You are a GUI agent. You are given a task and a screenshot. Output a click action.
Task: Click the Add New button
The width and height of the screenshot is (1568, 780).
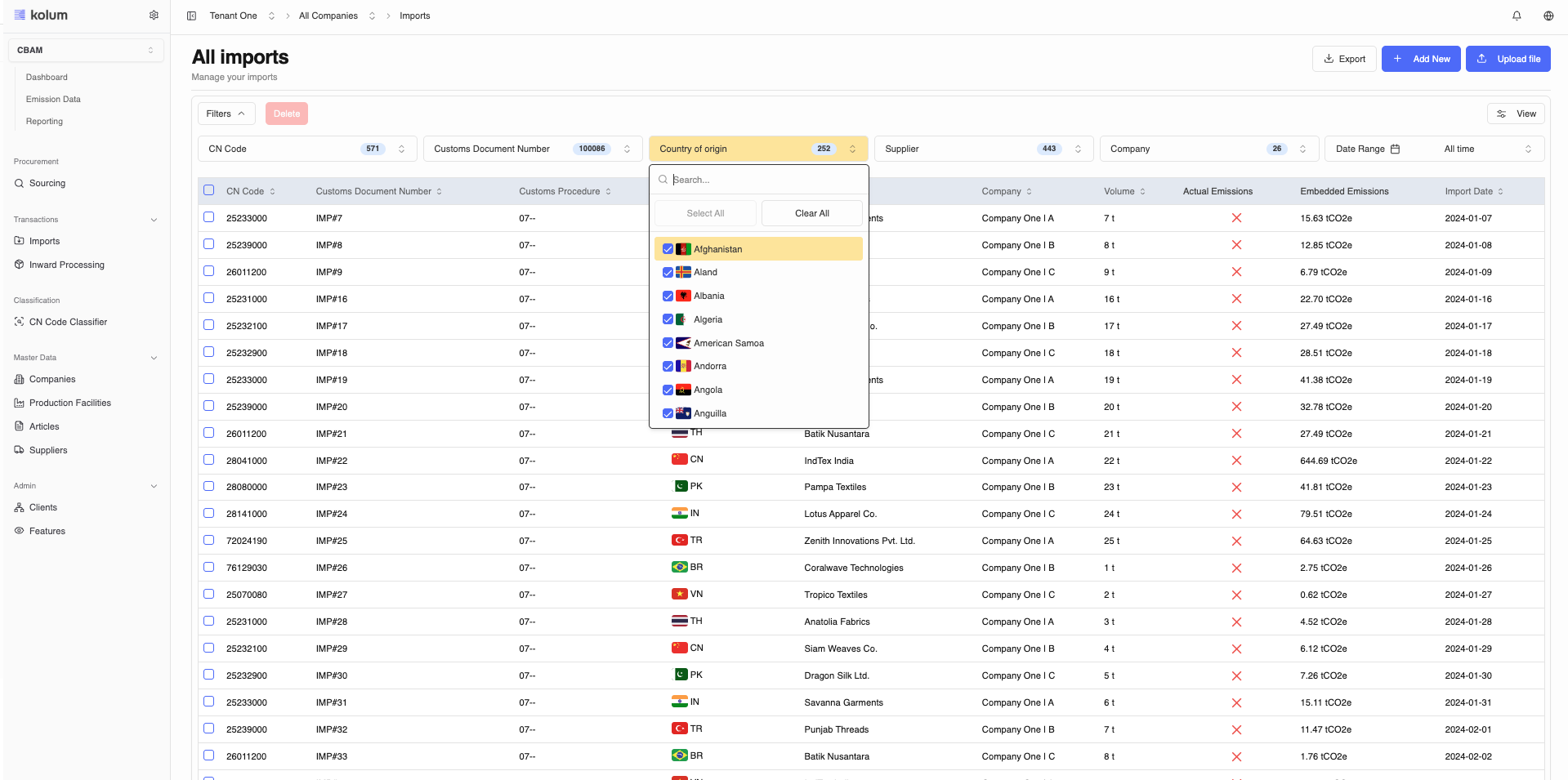1421,59
